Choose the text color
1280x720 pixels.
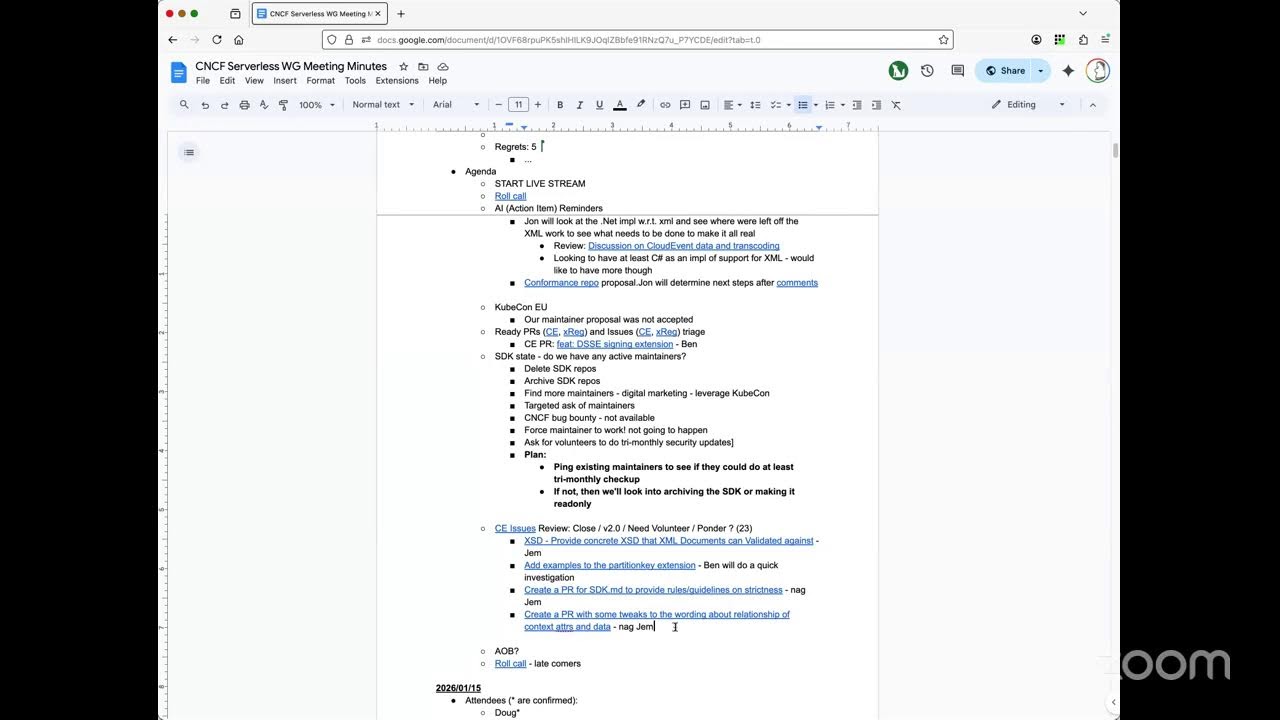[620, 104]
